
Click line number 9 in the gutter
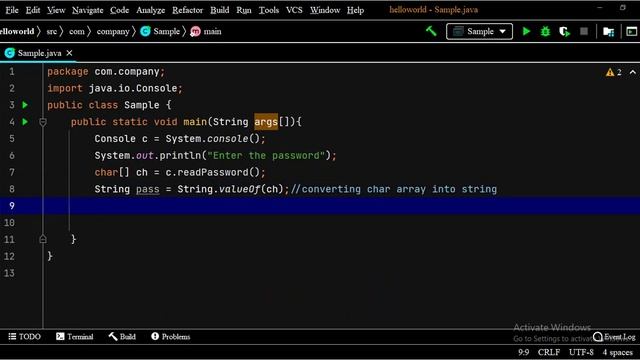(x=11, y=206)
